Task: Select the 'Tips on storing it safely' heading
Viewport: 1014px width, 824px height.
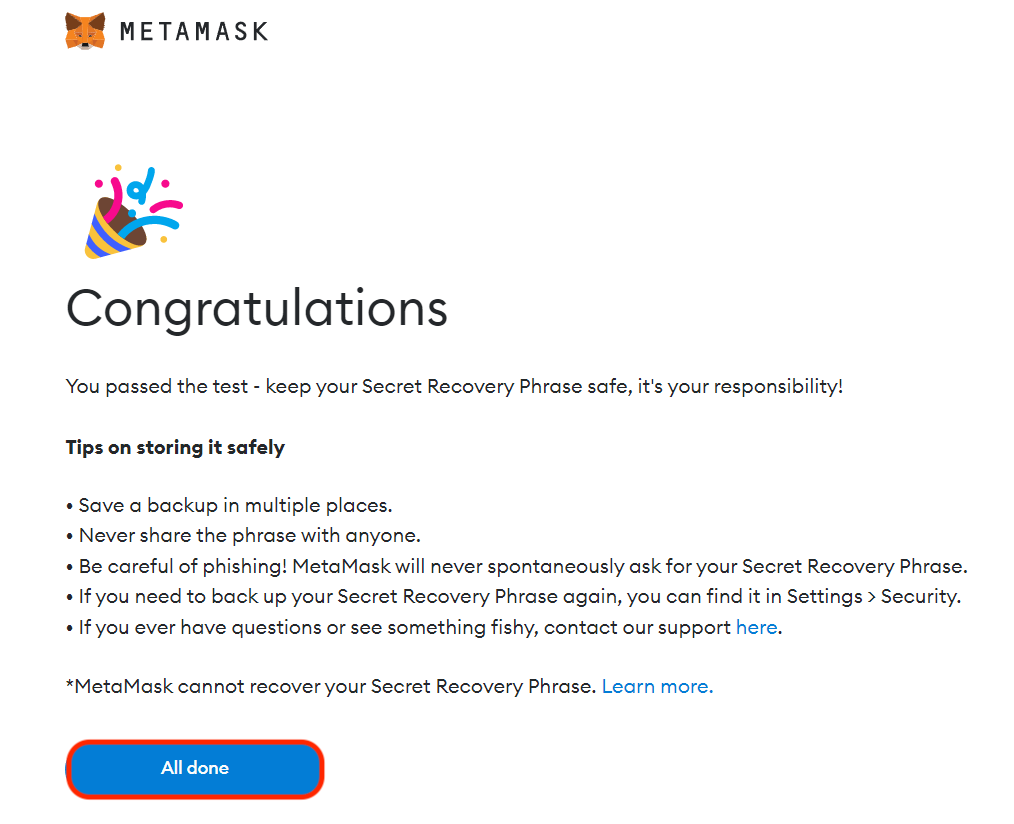Action: pyautogui.click(x=175, y=447)
